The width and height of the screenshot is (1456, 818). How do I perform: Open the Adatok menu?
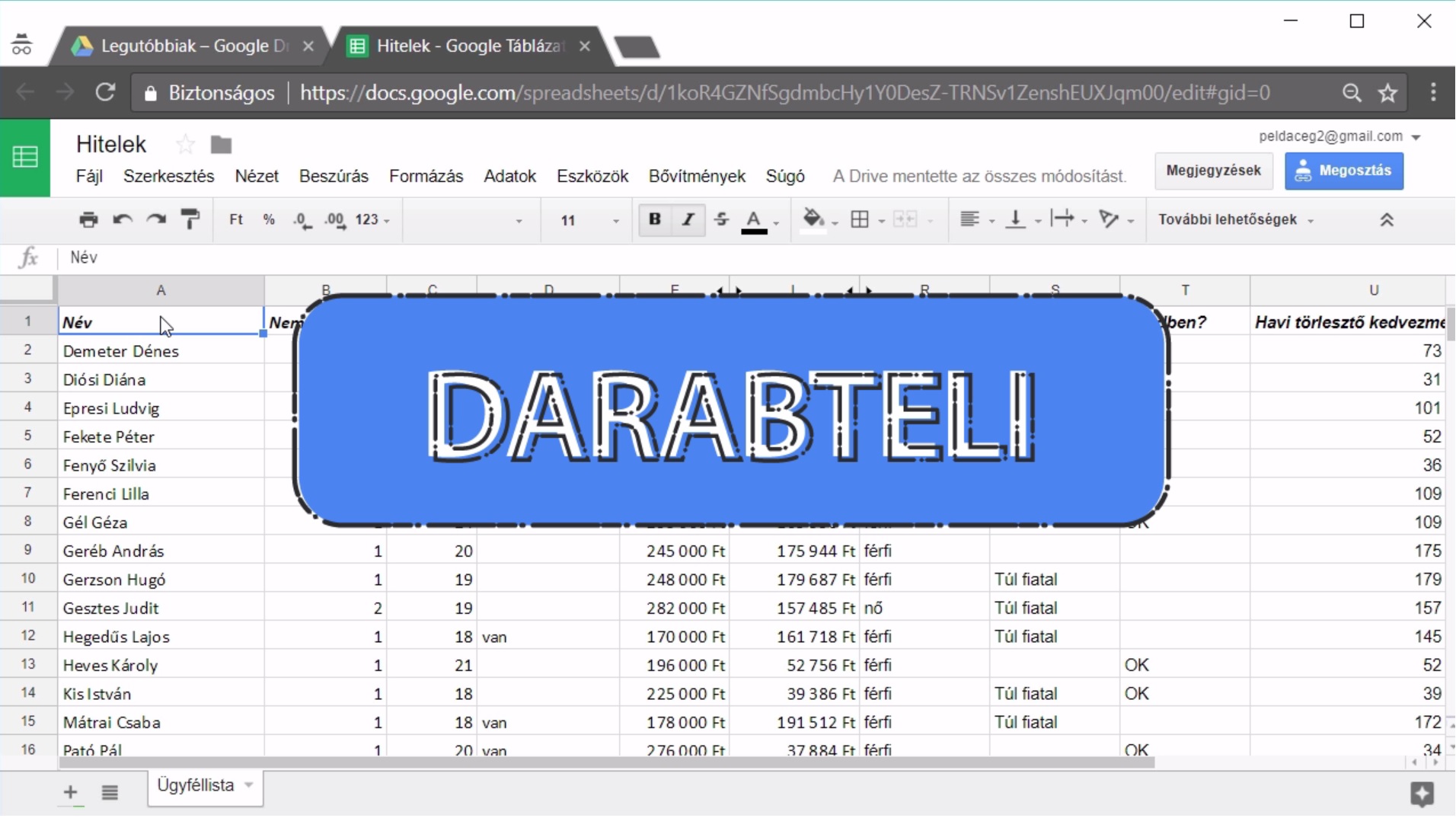tap(509, 177)
